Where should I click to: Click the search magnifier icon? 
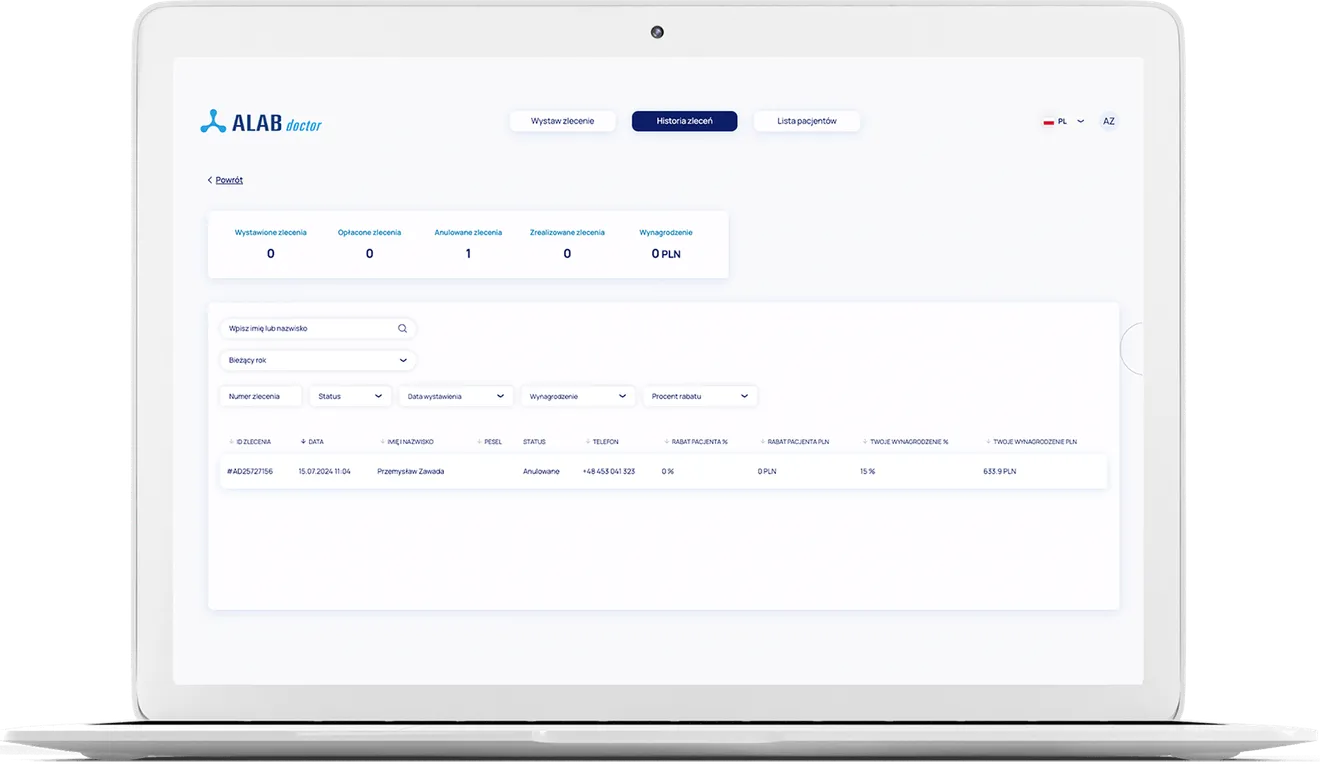[402, 328]
